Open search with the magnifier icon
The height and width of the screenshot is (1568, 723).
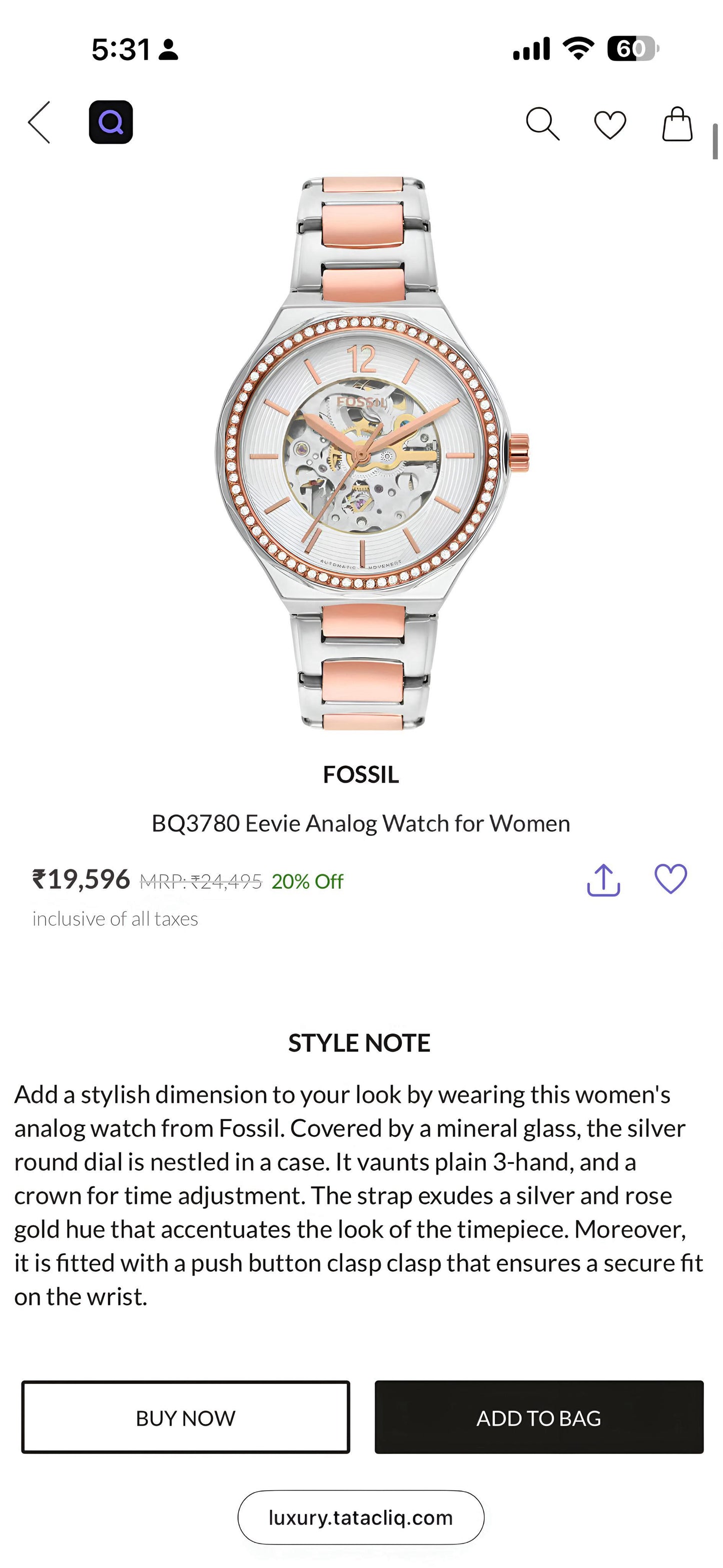pos(542,124)
